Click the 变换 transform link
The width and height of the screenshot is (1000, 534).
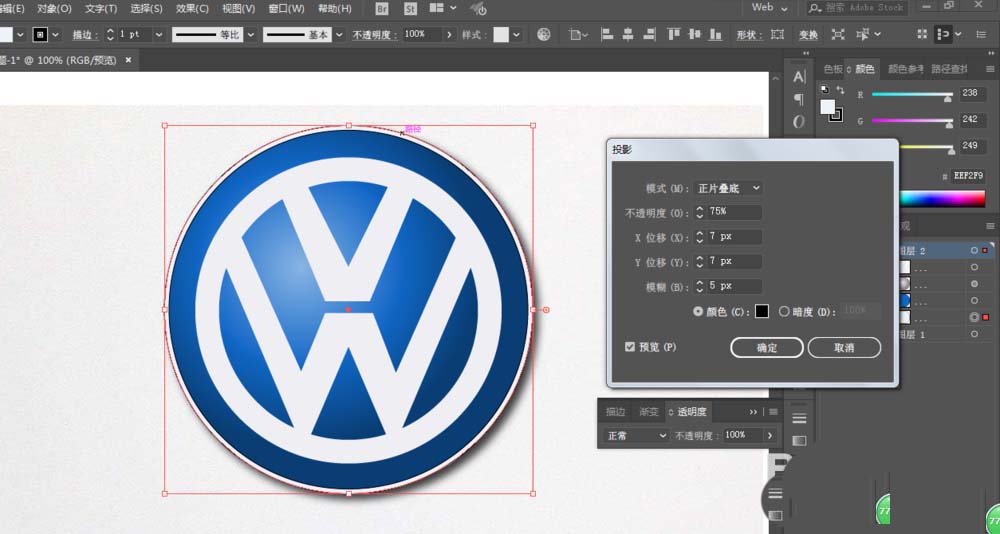pos(808,35)
